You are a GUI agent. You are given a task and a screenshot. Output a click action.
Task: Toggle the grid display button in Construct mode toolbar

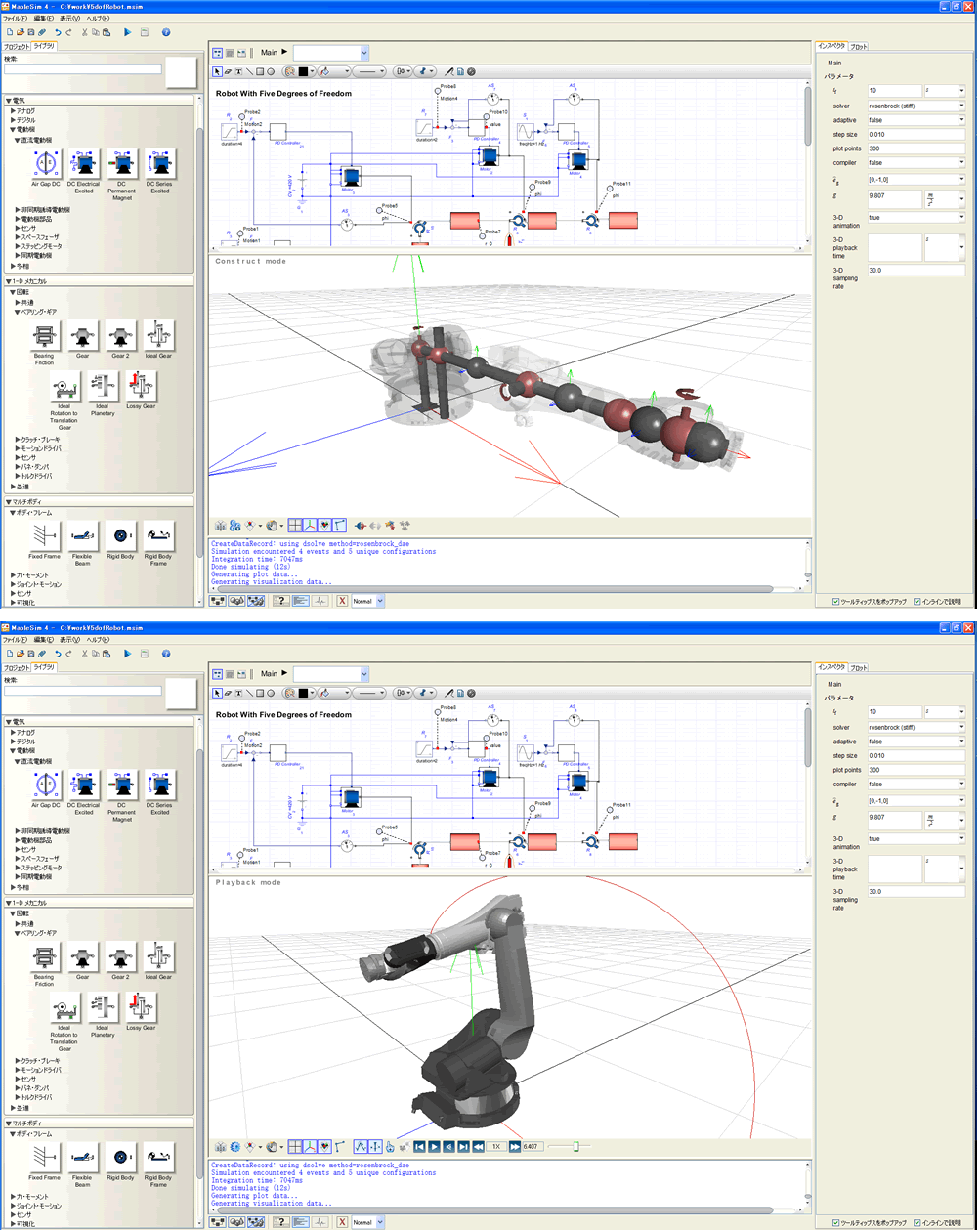pos(296,525)
